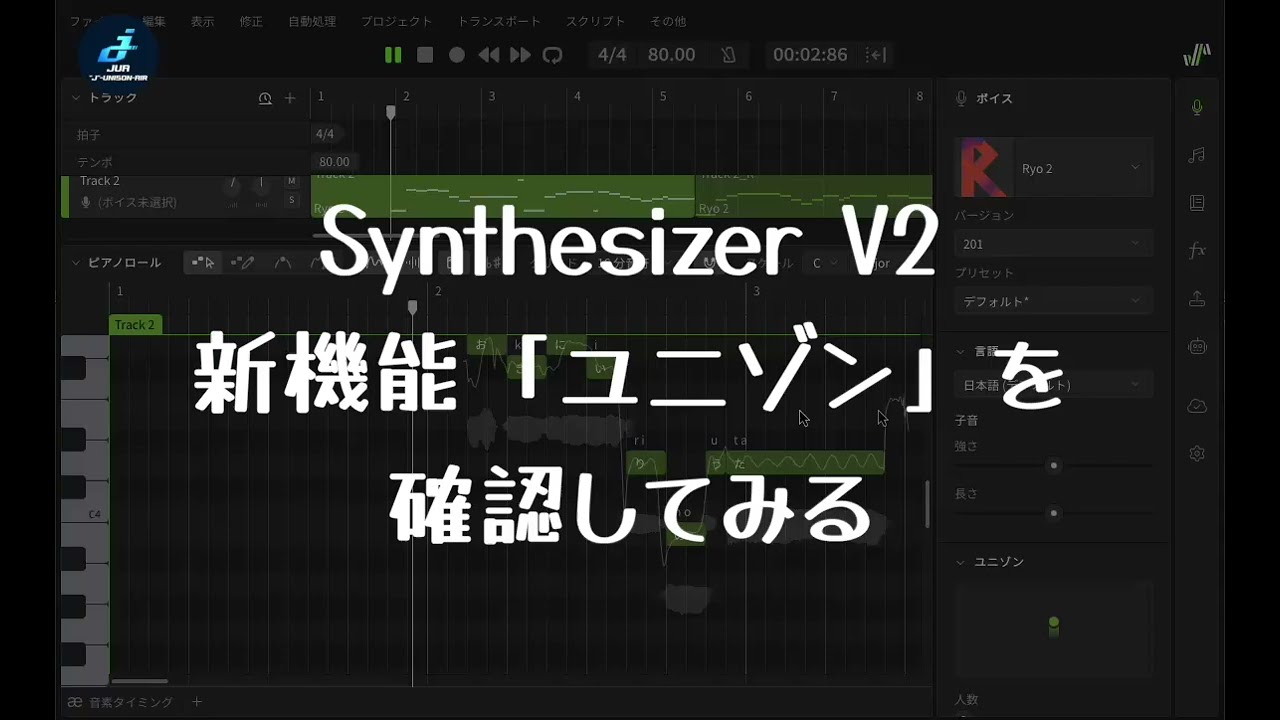Rewind using the double-left arrow button
This screenshot has height=720, width=1280.
pyautogui.click(x=489, y=55)
